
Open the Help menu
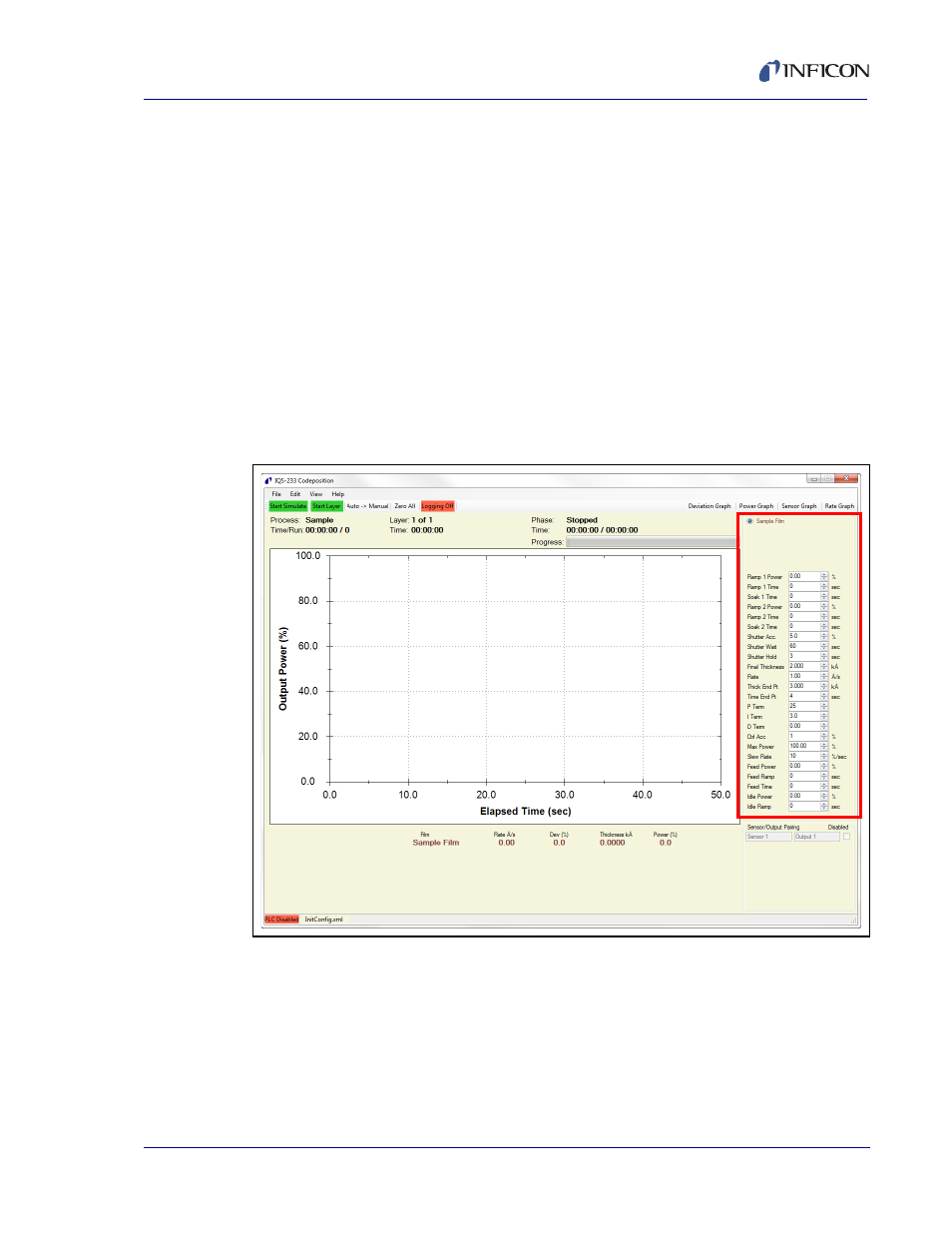click(x=338, y=494)
